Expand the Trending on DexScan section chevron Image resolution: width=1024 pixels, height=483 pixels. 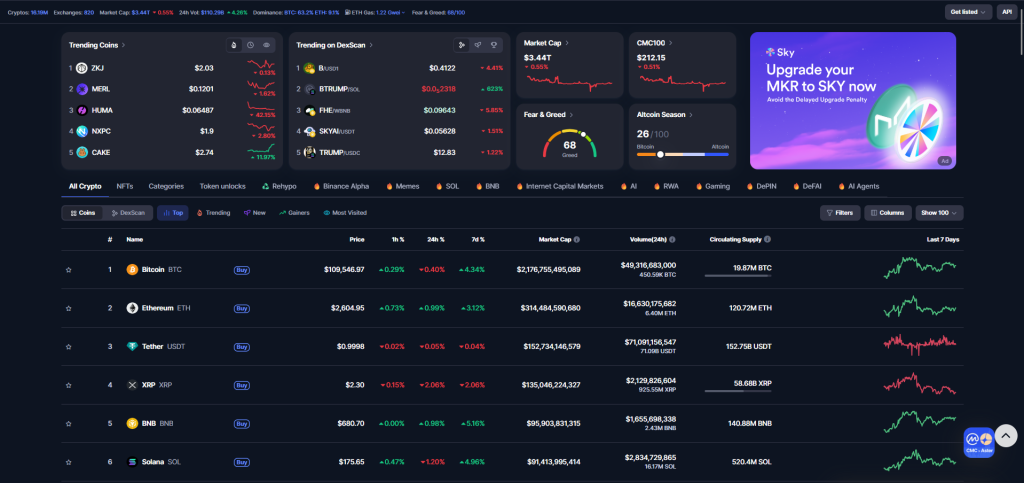[371, 45]
